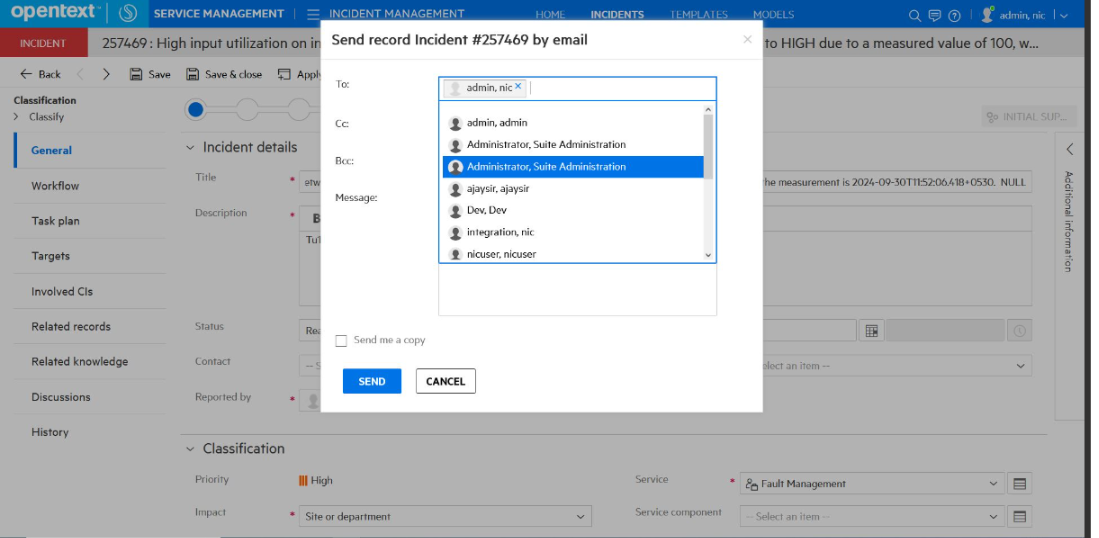Open the MODELS menu
The image size is (1099, 538).
[773, 14]
